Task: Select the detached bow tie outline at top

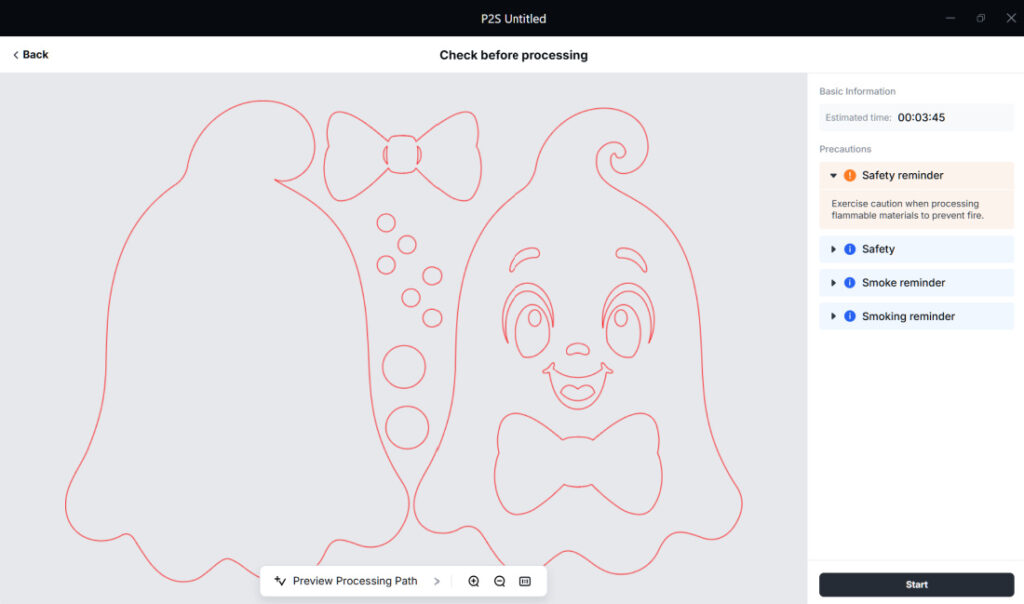Action: [x=402, y=156]
